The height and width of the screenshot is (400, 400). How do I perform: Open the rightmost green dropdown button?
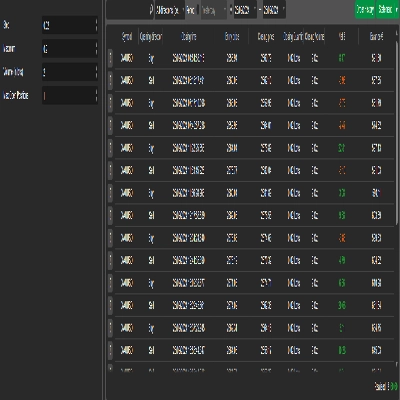pos(387,10)
